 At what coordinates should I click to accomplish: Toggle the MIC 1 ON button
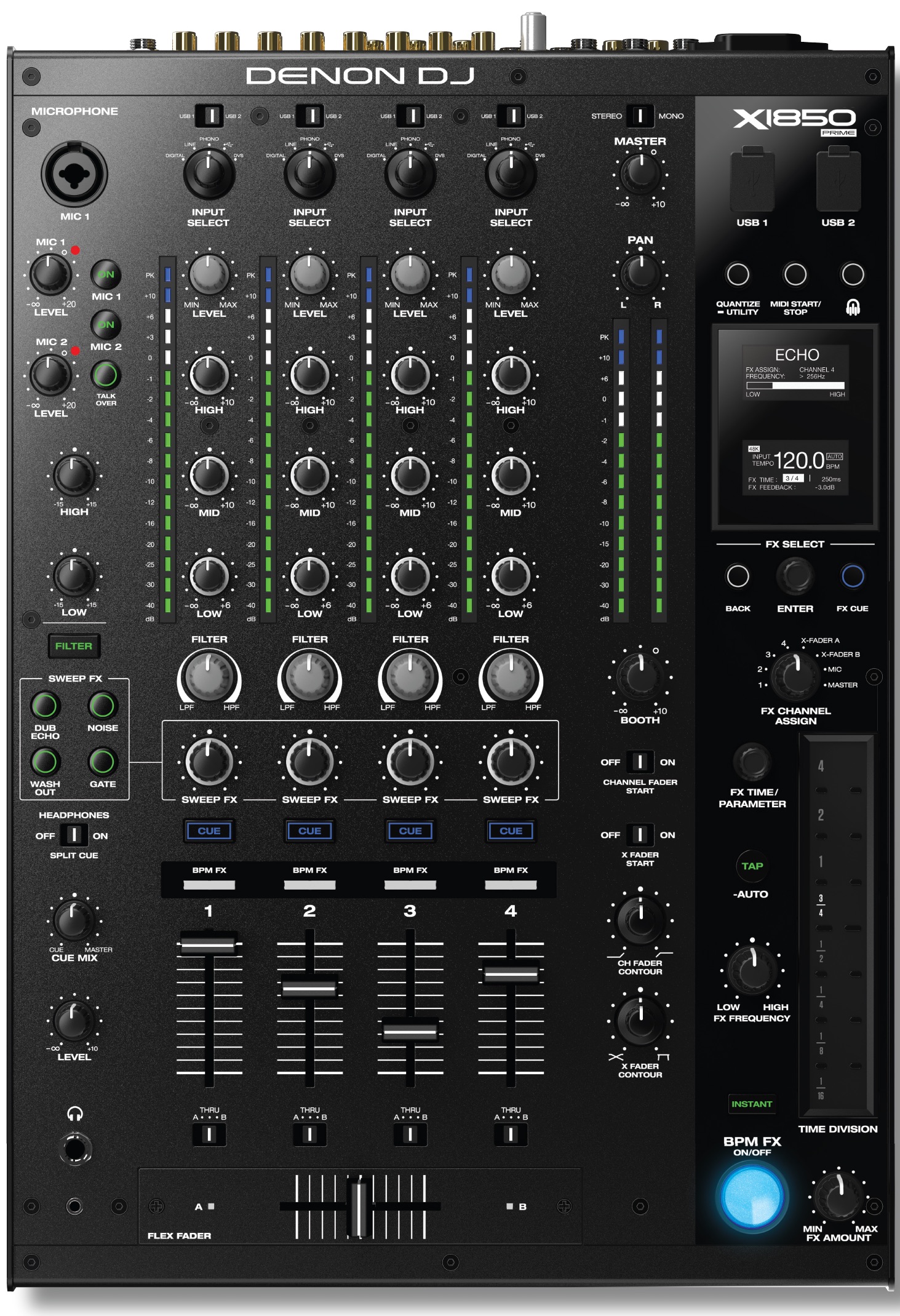coord(106,274)
